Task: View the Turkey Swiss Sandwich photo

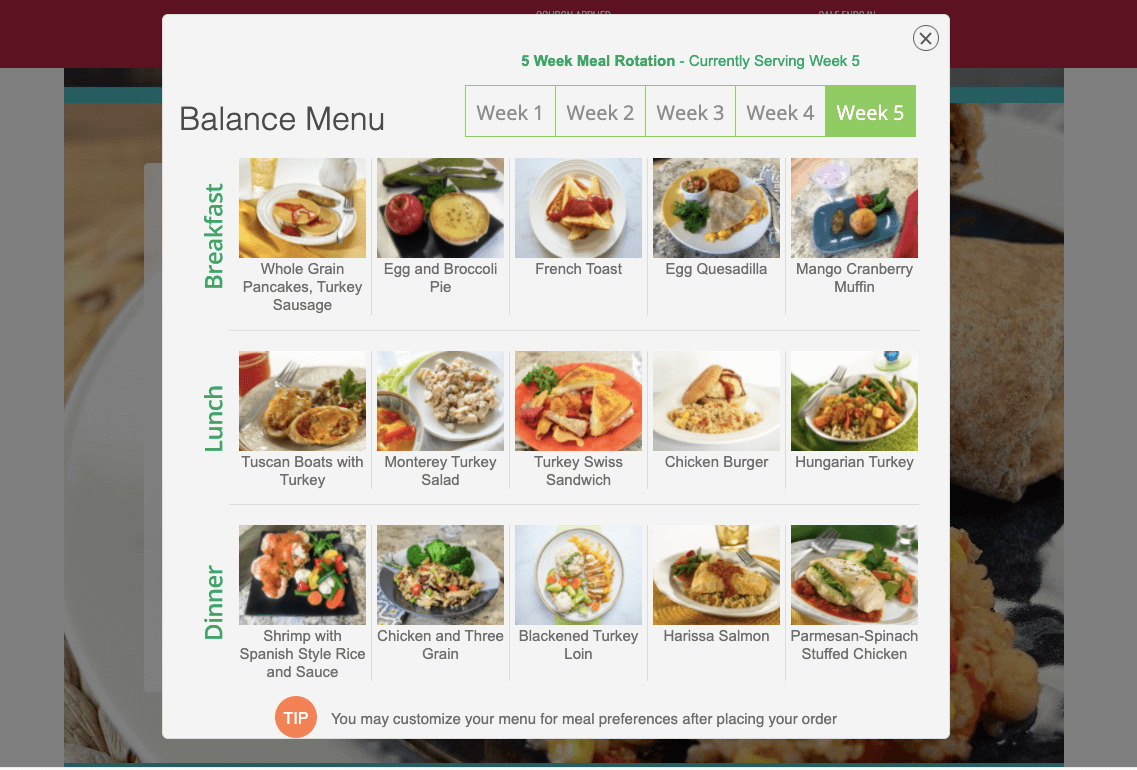Action: coord(578,401)
